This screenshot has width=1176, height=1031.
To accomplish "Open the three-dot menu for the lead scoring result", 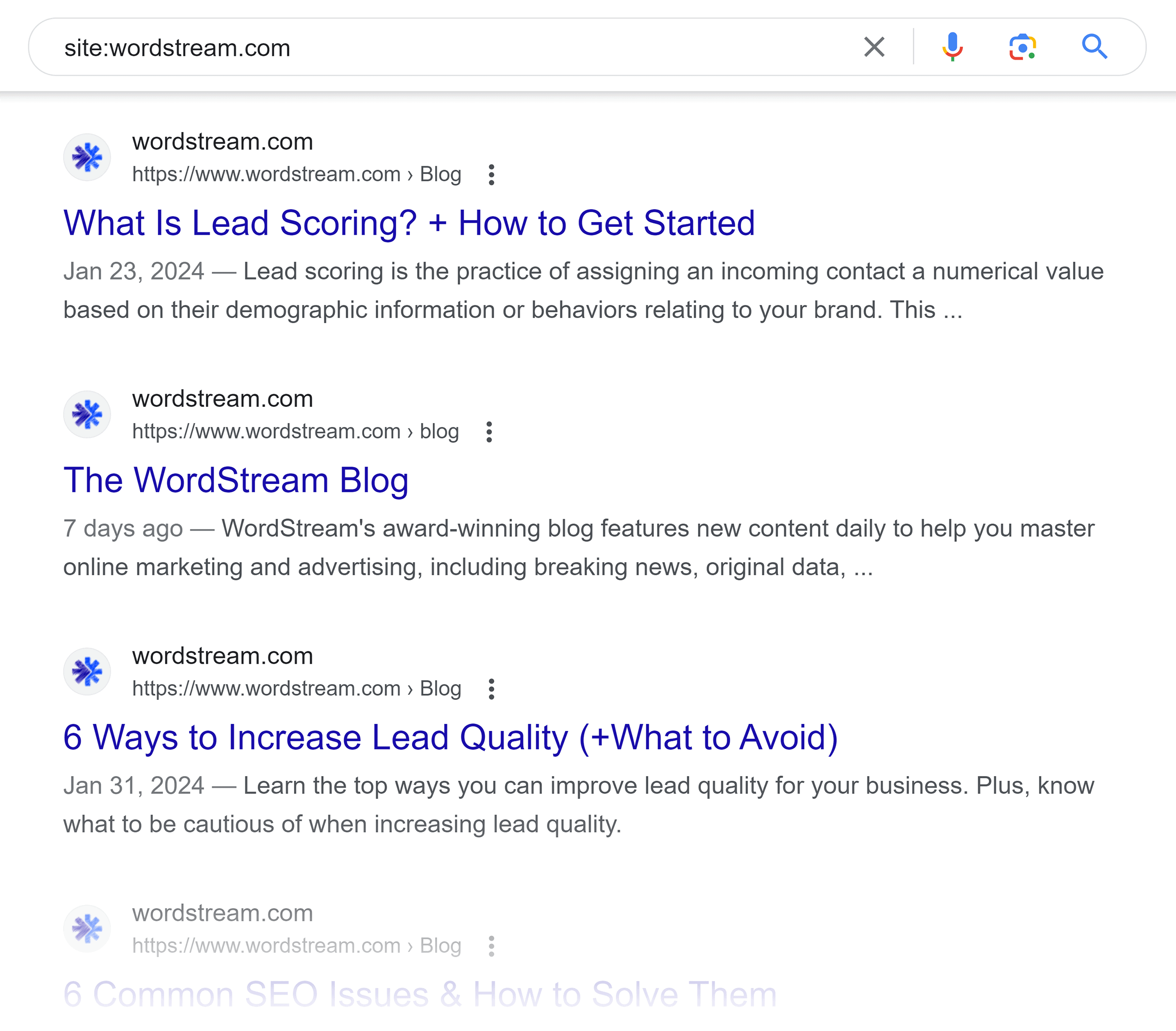I will 492,174.
